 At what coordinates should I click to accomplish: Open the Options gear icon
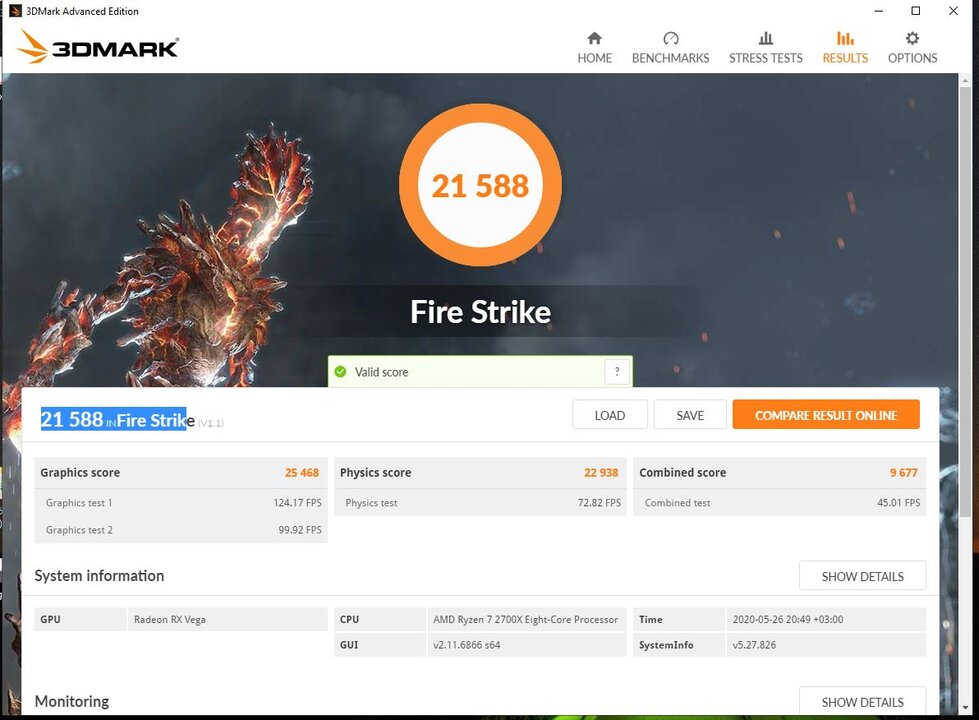[x=912, y=39]
